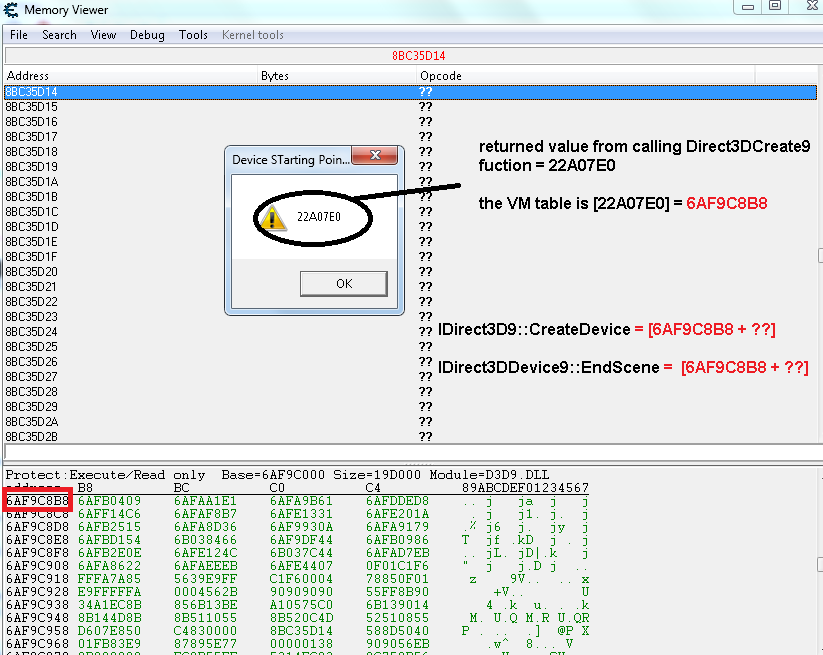The width and height of the screenshot is (823, 655).
Task: Click the Bytes column header
Action: tap(275, 76)
